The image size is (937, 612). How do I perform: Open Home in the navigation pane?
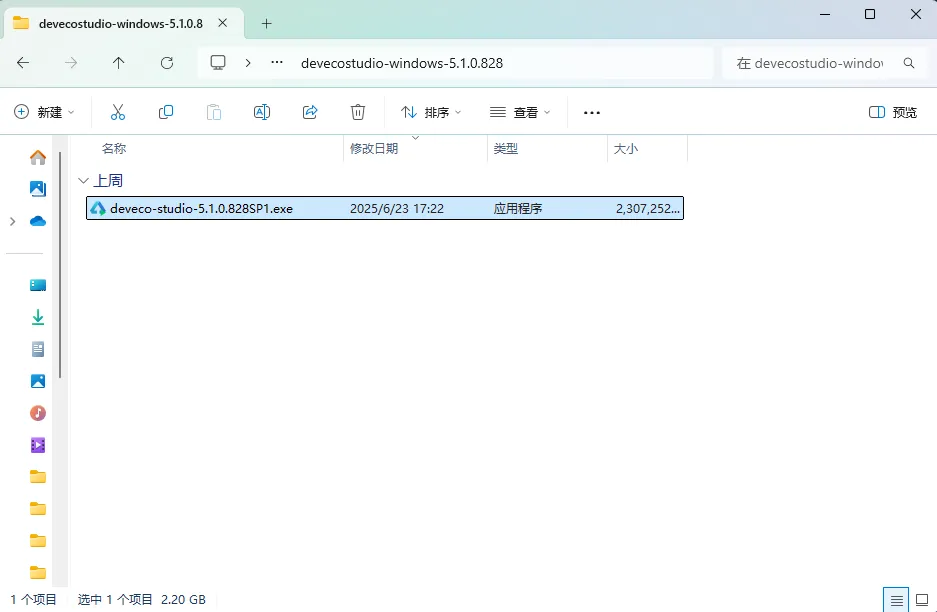[38, 157]
